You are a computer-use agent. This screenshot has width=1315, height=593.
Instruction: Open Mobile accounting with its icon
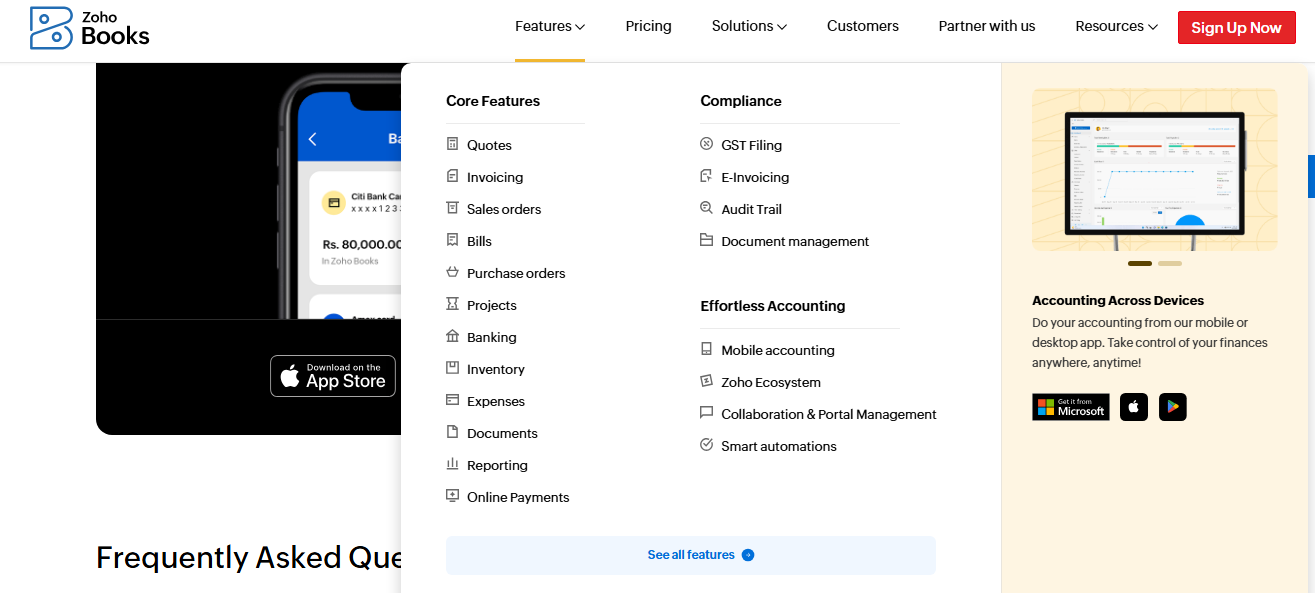point(707,349)
